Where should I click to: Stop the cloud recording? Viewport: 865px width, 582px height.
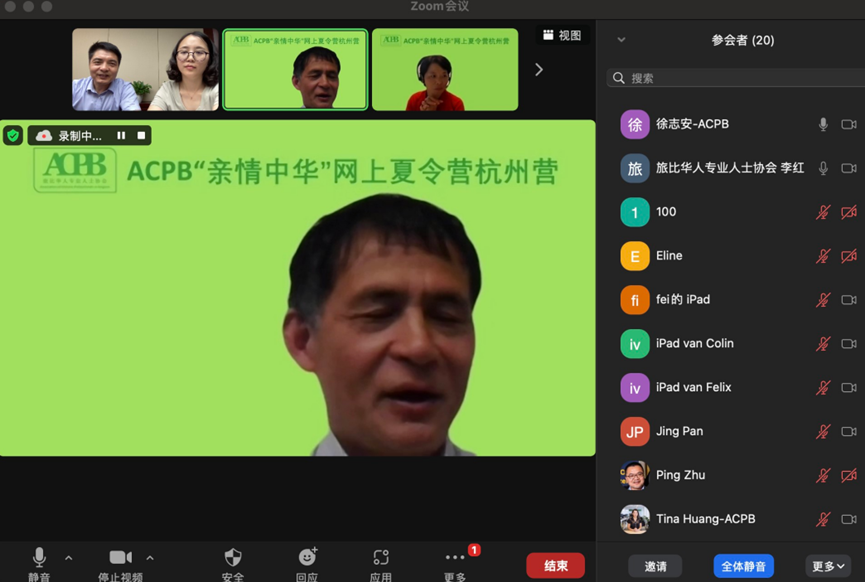pyautogui.click(x=141, y=135)
